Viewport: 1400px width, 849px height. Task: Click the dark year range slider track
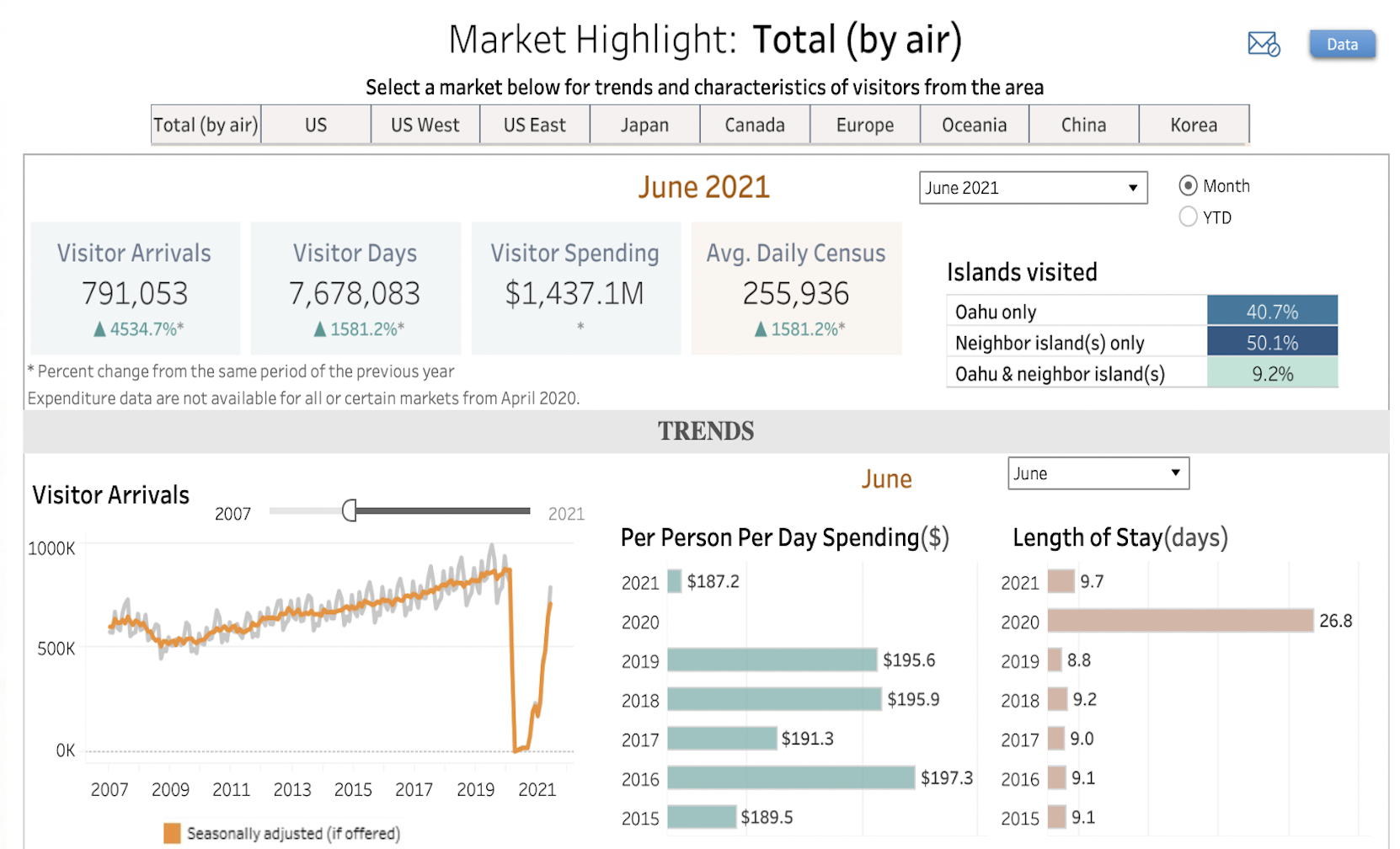443,510
